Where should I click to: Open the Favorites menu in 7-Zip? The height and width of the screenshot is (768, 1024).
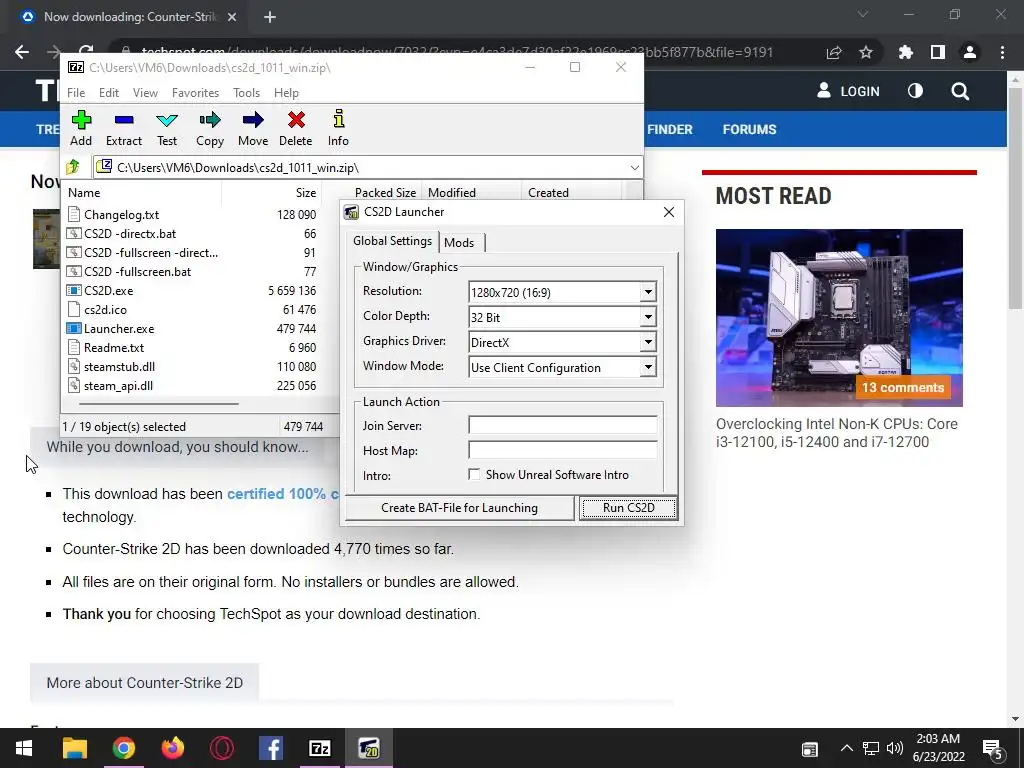tap(195, 93)
